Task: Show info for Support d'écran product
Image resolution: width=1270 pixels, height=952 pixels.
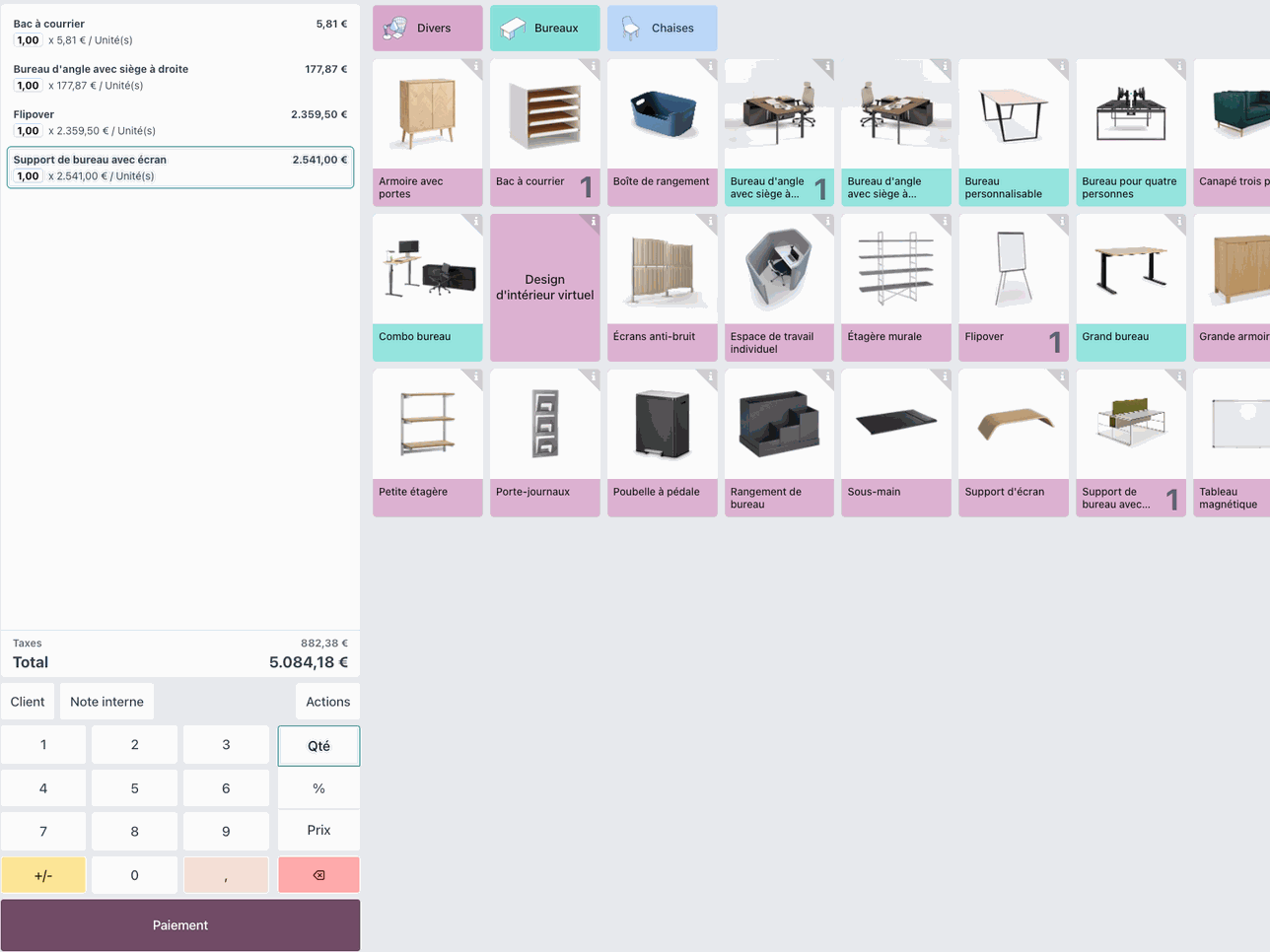Action: (x=1061, y=376)
